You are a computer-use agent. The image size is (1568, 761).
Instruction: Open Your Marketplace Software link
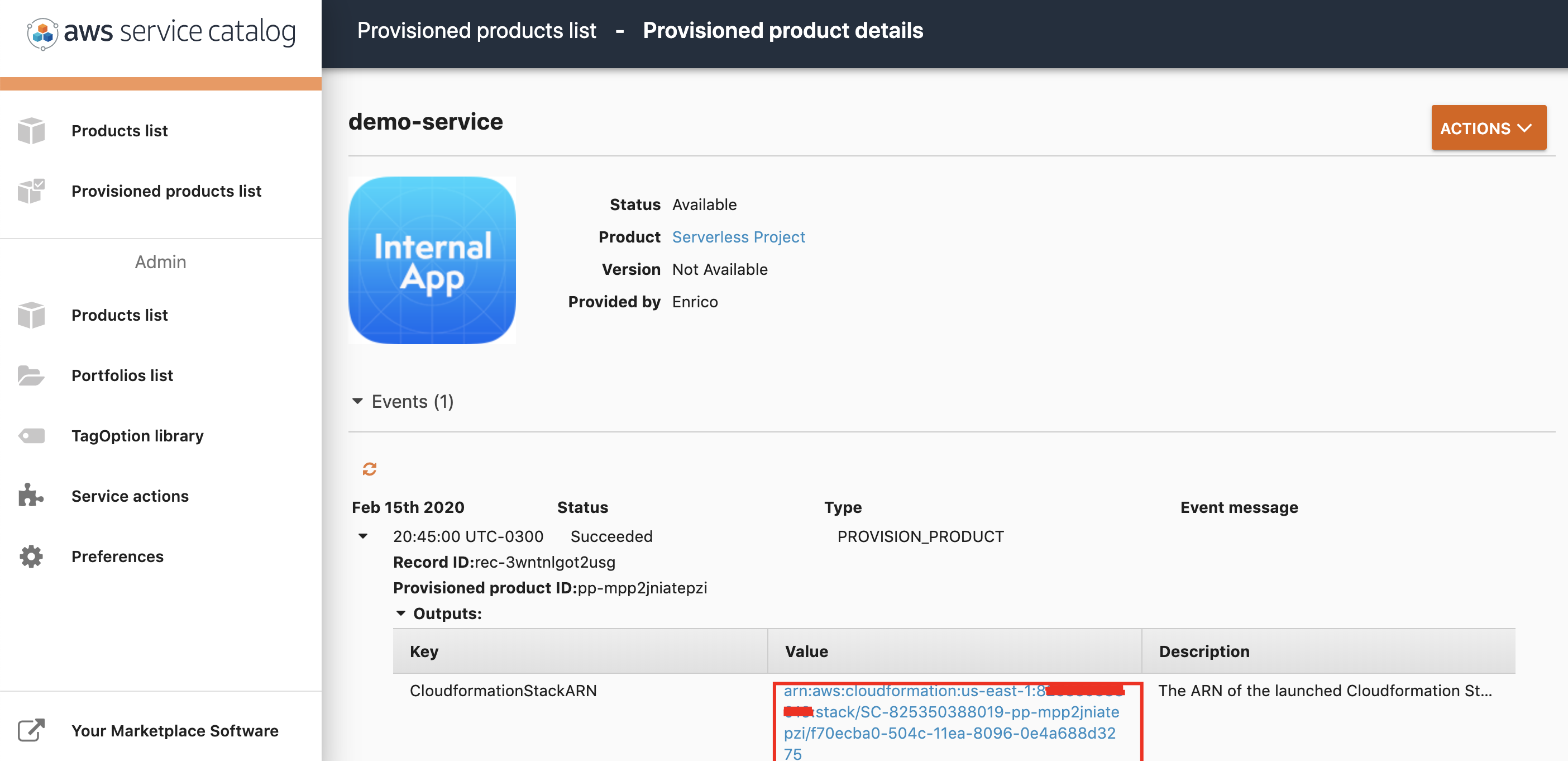(x=175, y=730)
